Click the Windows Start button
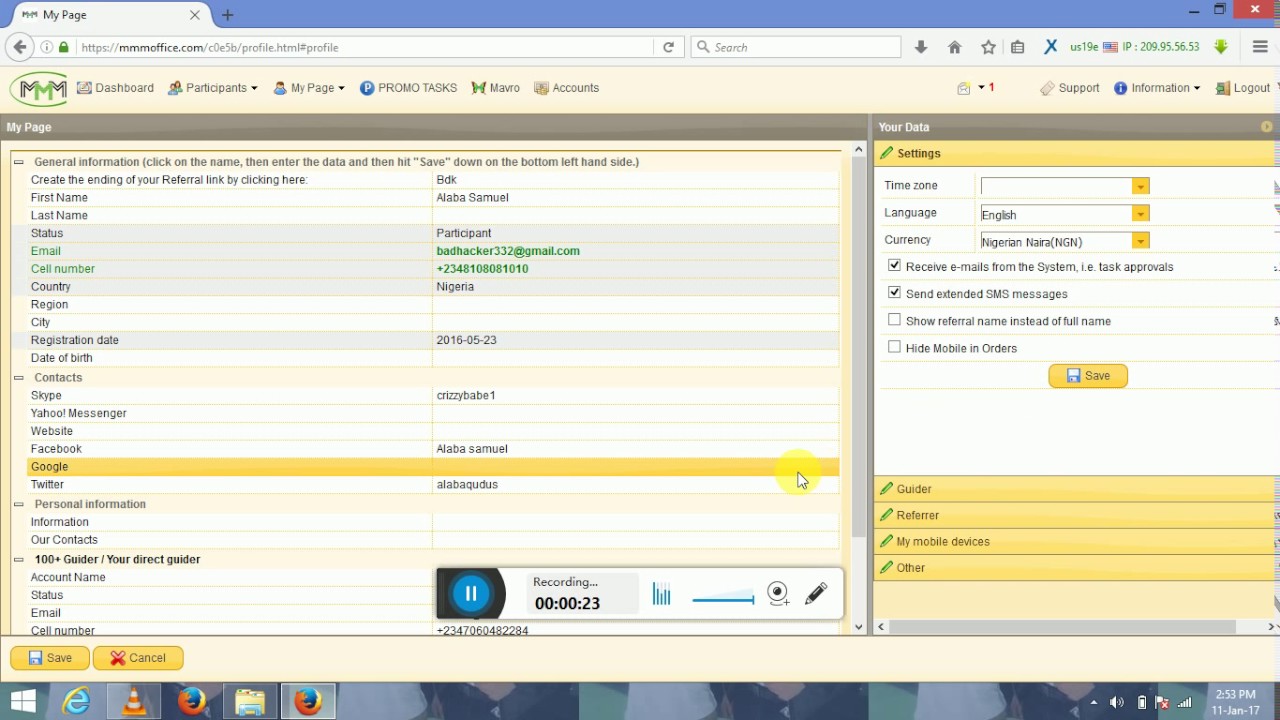This screenshot has width=1280, height=720. tap(23, 702)
